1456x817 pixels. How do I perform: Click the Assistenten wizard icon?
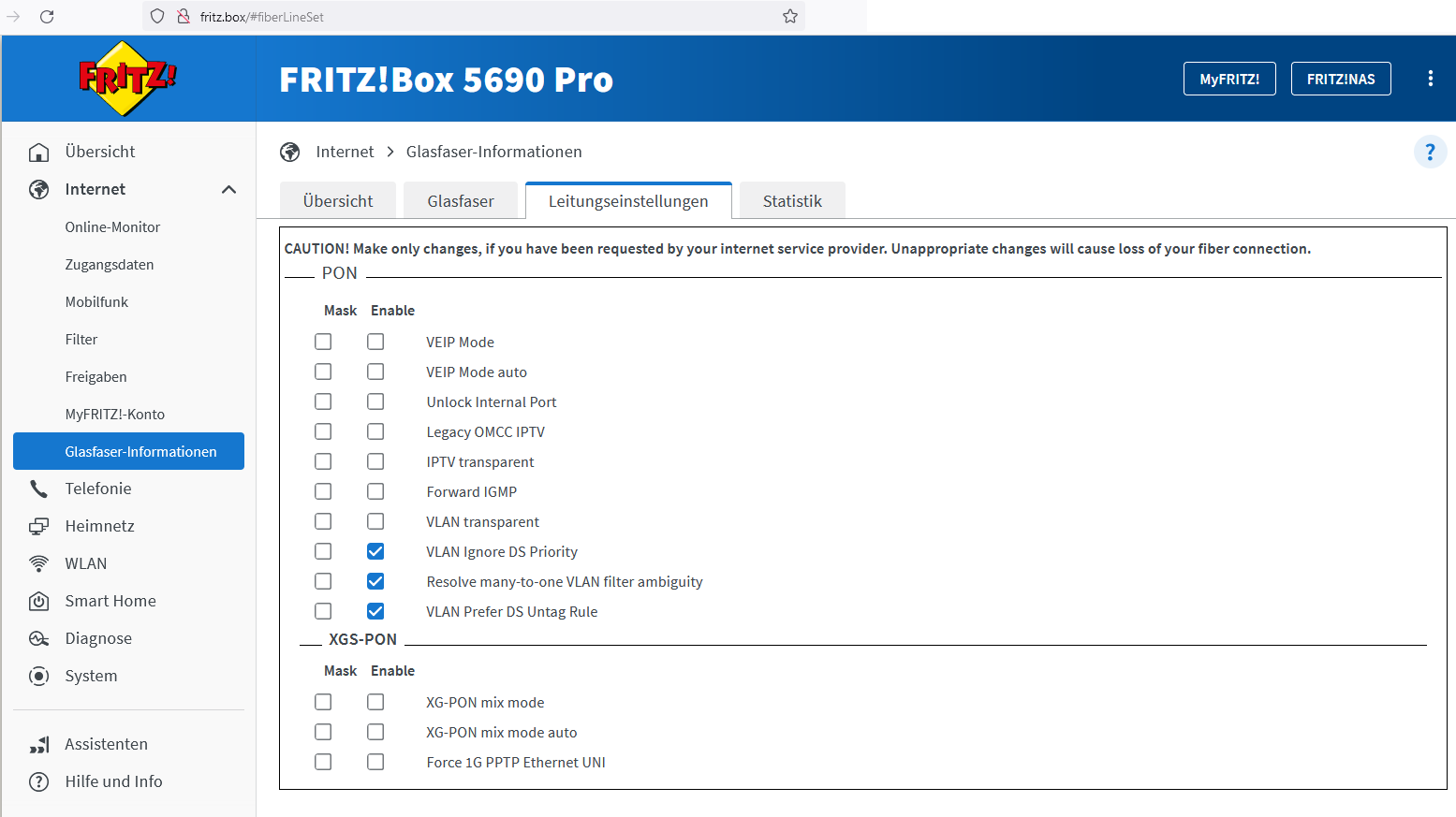(39, 744)
